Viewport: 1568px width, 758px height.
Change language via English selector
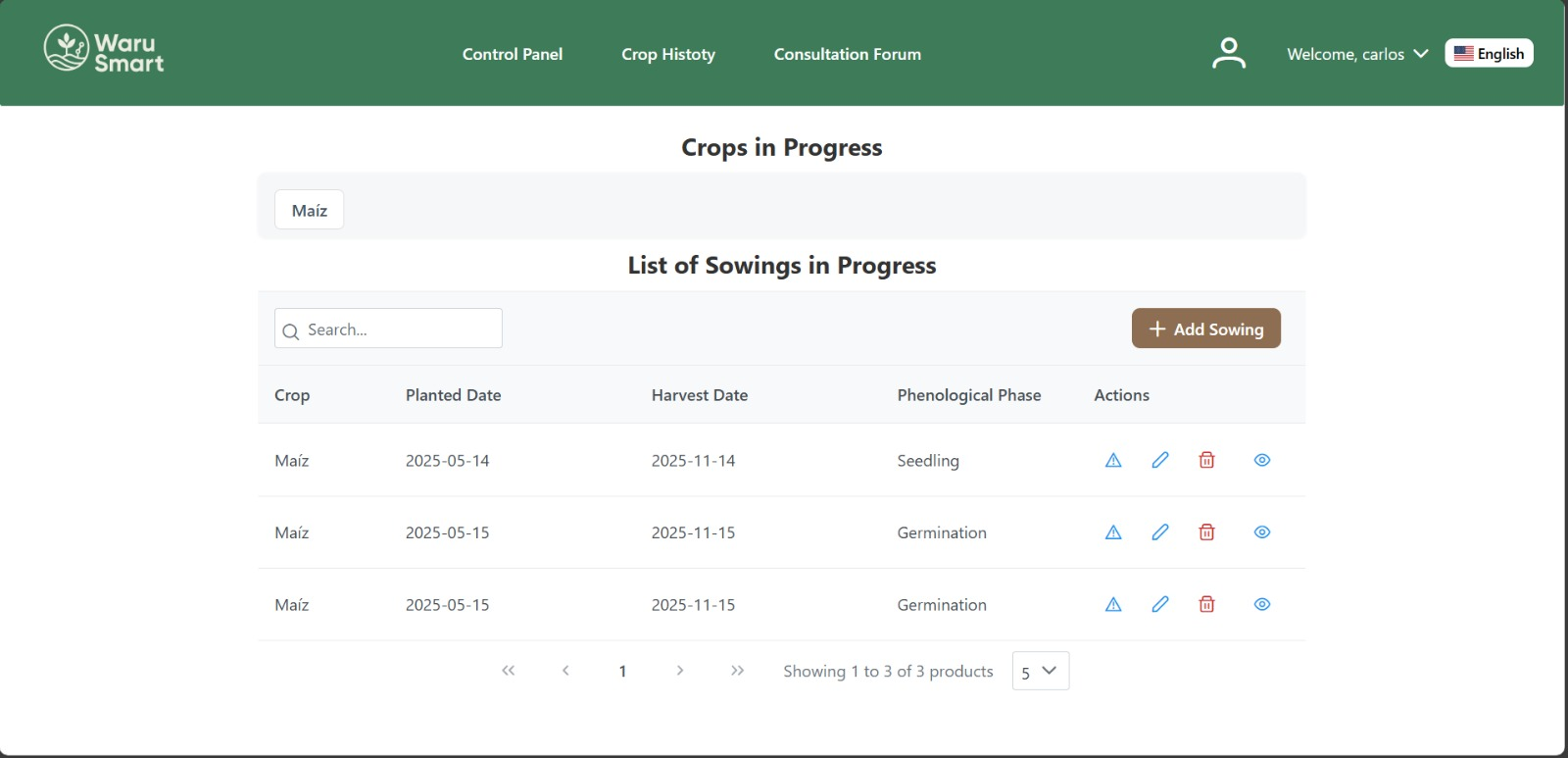click(1489, 53)
